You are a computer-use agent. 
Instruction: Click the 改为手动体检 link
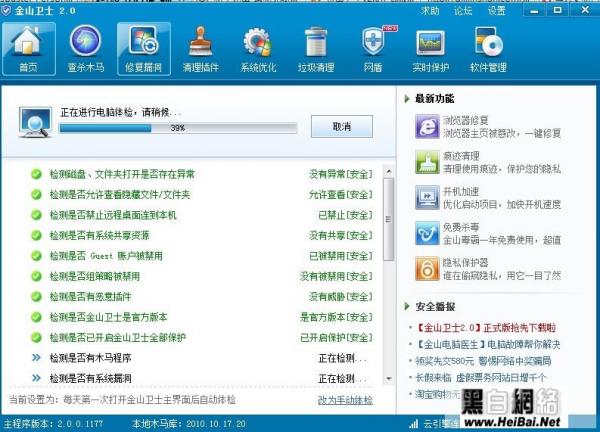click(x=345, y=400)
